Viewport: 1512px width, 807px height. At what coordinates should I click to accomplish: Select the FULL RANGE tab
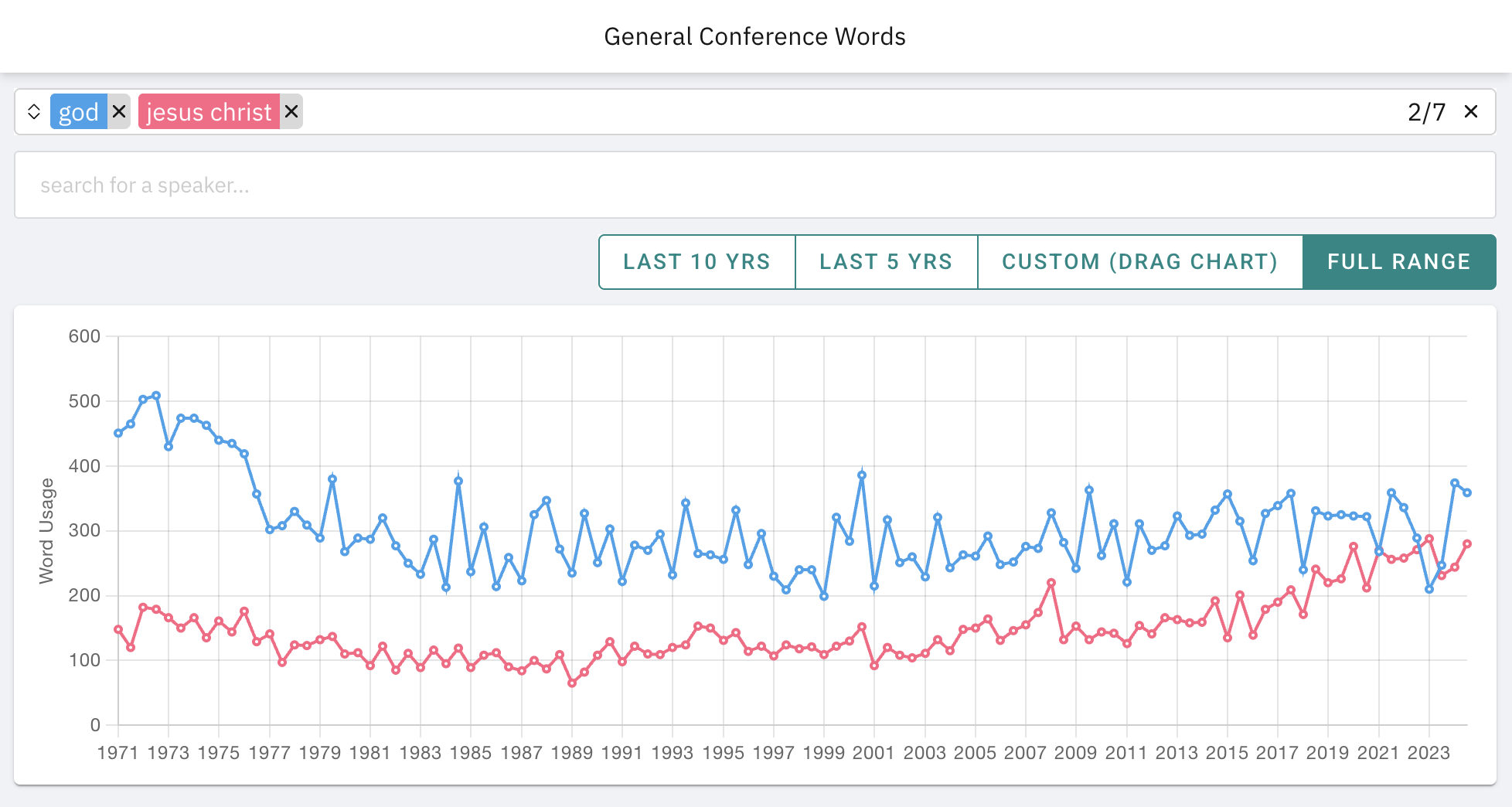pos(1398,261)
